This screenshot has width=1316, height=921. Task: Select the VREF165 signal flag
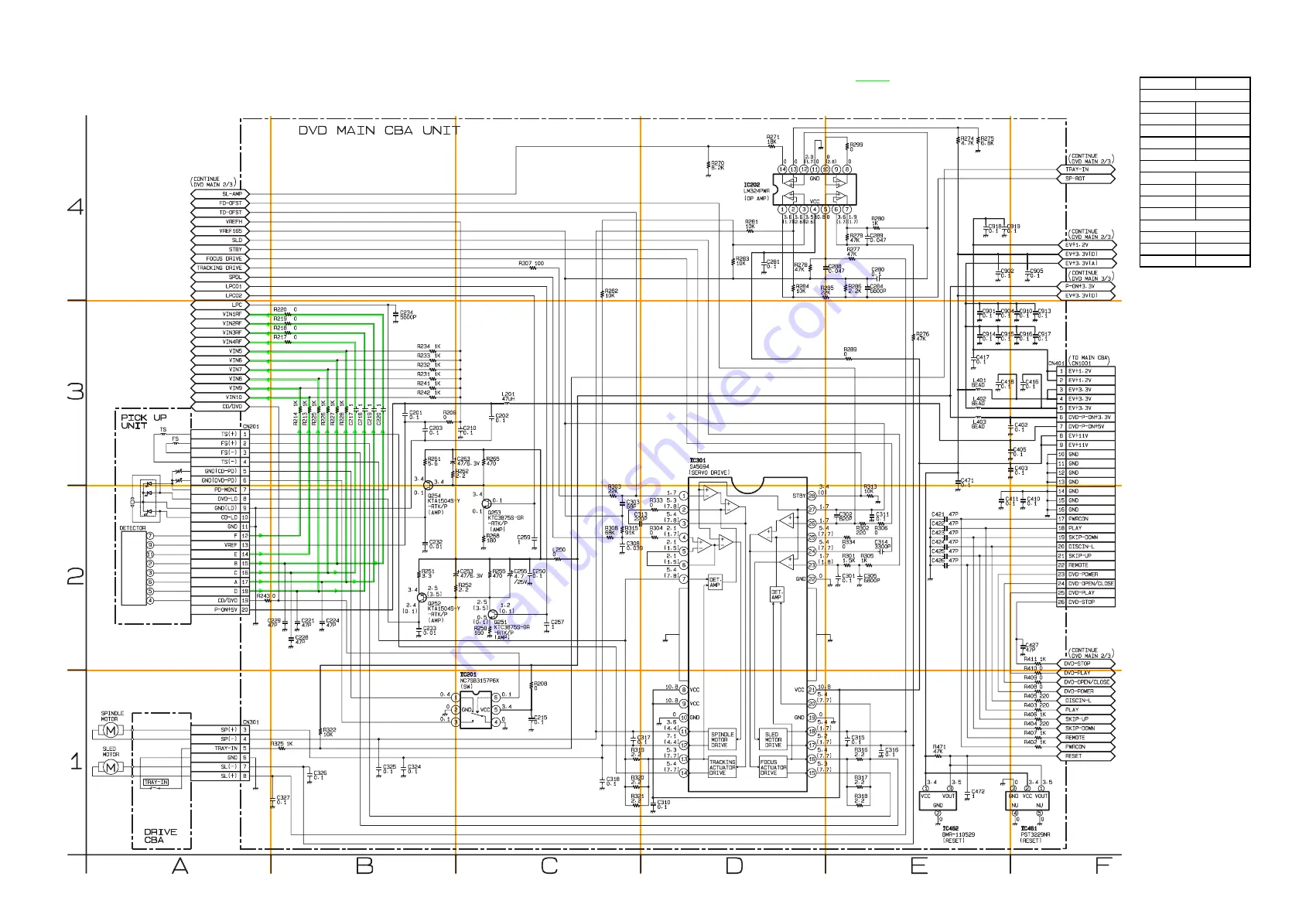(220, 231)
